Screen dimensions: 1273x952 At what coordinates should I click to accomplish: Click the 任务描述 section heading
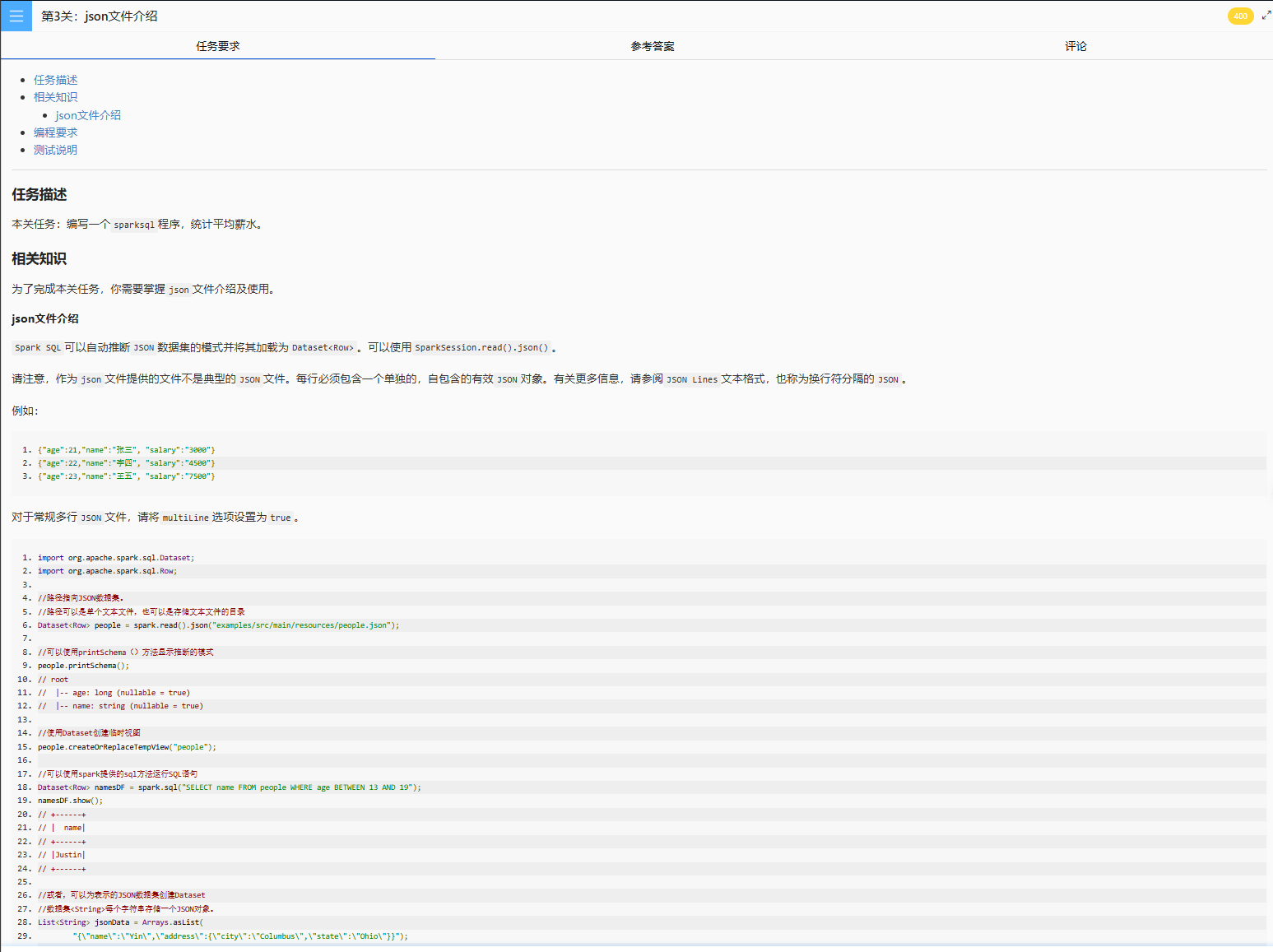point(39,194)
